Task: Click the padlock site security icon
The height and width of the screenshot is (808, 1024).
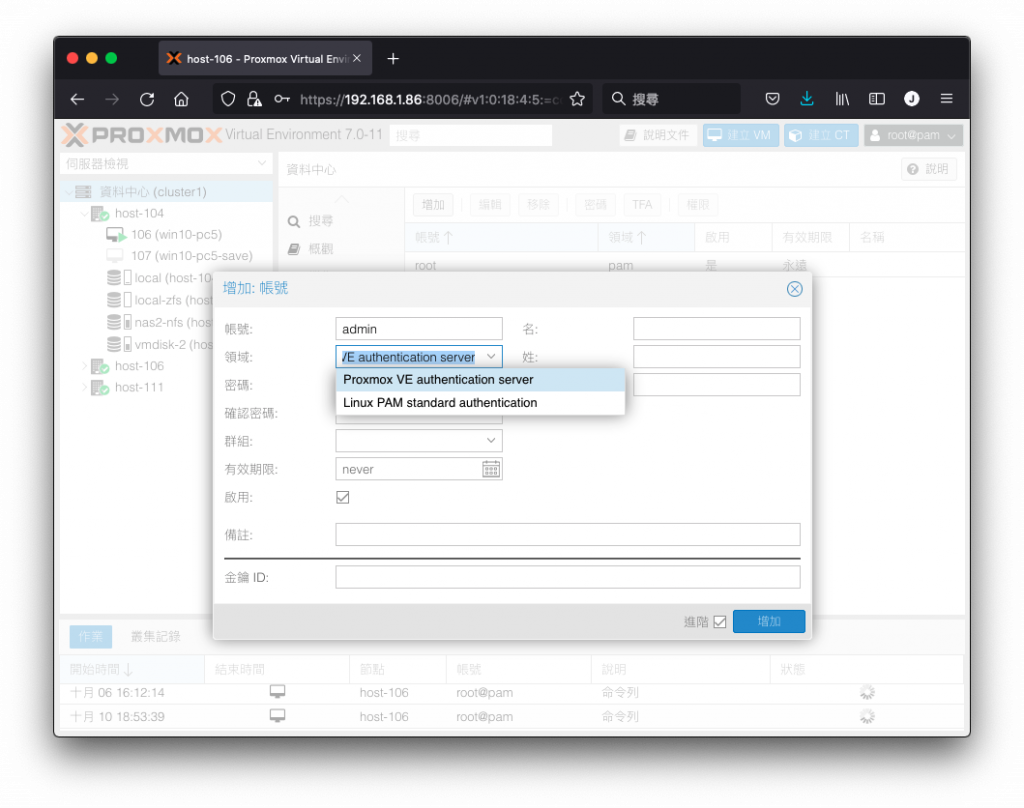Action: 254,99
